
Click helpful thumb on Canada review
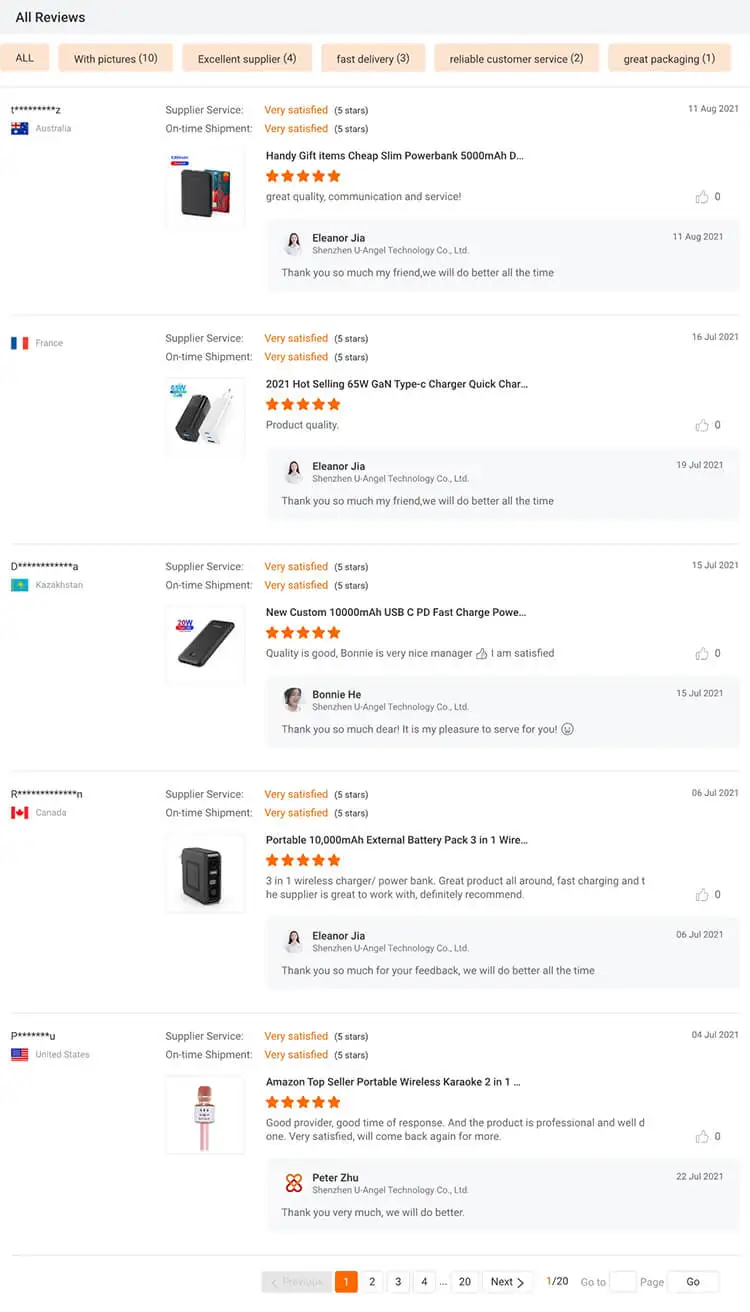tap(702, 895)
